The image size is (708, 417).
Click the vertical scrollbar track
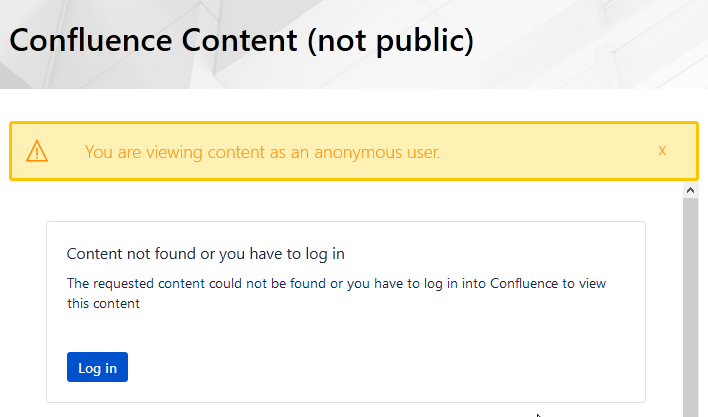click(x=690, y=300)
